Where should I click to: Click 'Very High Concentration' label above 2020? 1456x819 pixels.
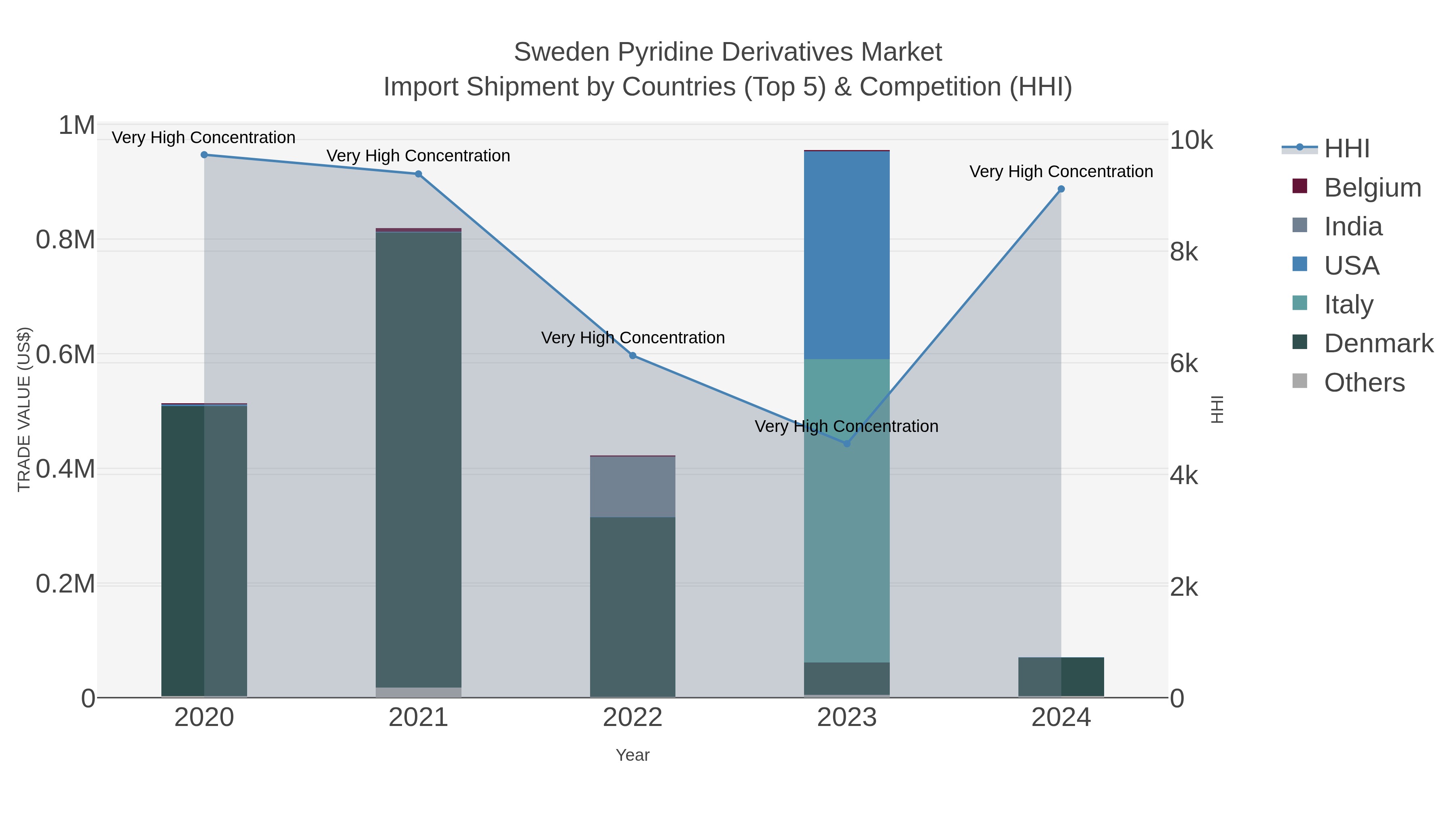(203, 138)
